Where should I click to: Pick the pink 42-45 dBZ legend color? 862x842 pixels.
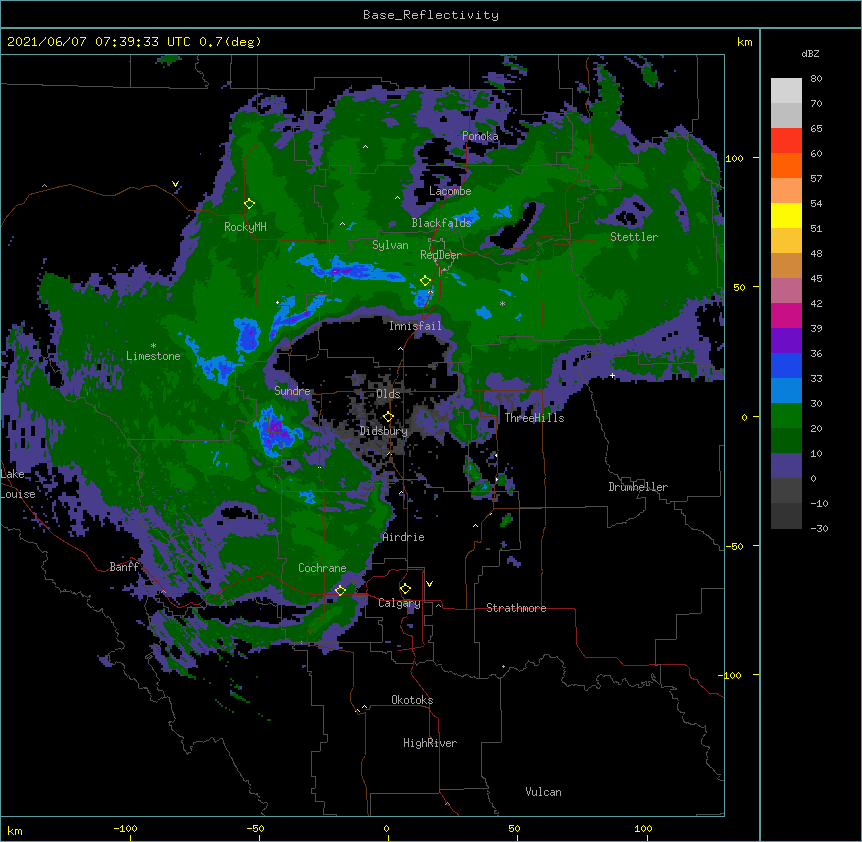tap(786, 290)
